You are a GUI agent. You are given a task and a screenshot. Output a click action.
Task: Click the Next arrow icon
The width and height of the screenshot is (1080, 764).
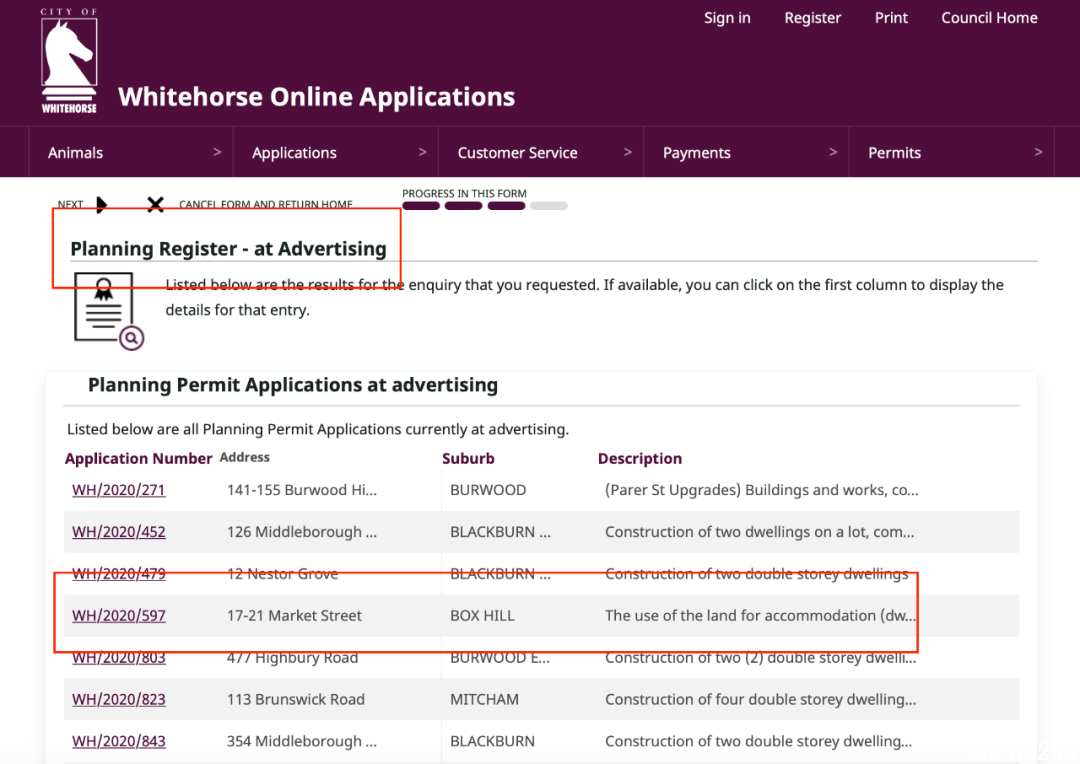102,205
